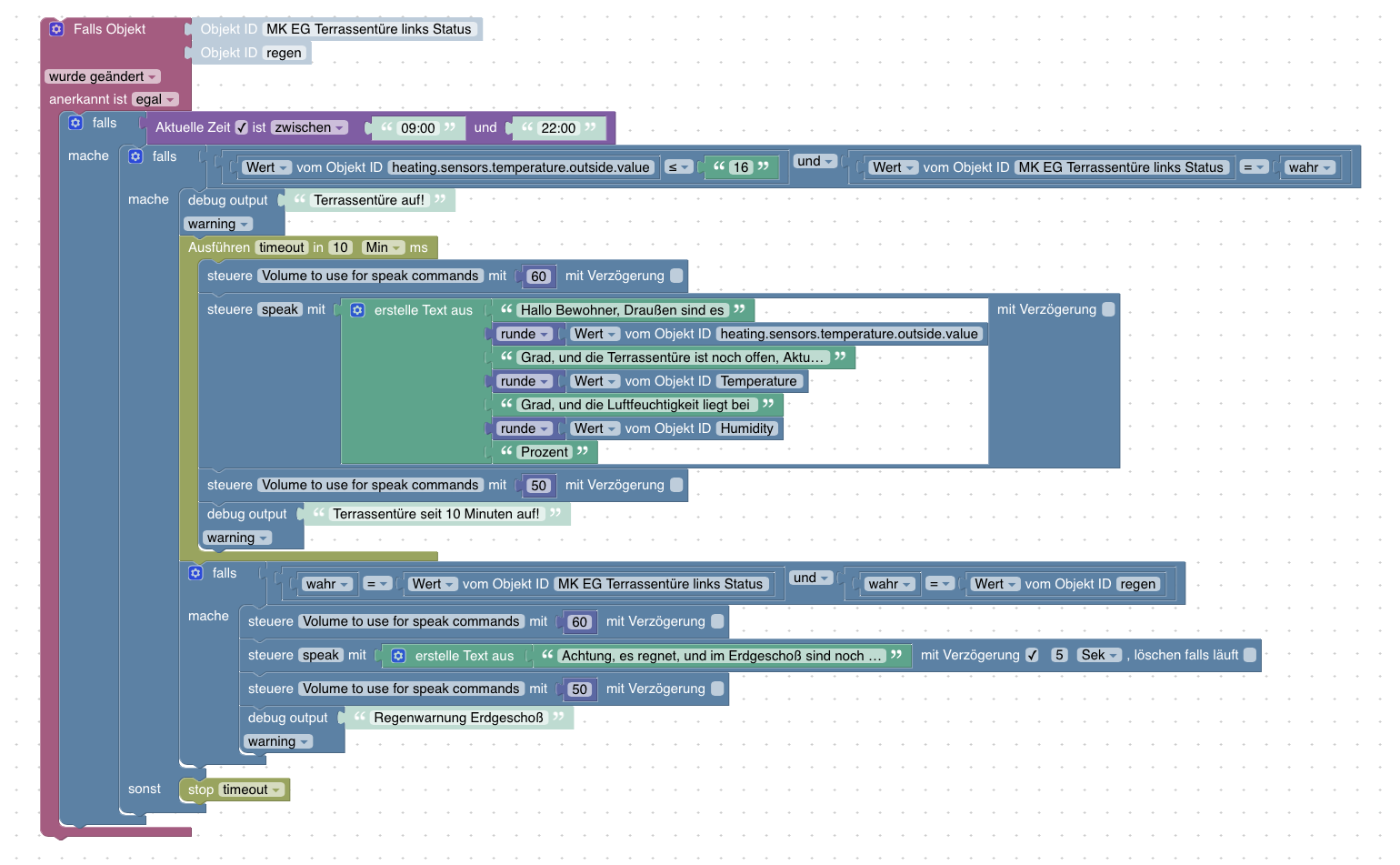
Task: Open runde dropdown before Temperature object
Action: pyautogui.click(x=525, y=381)
